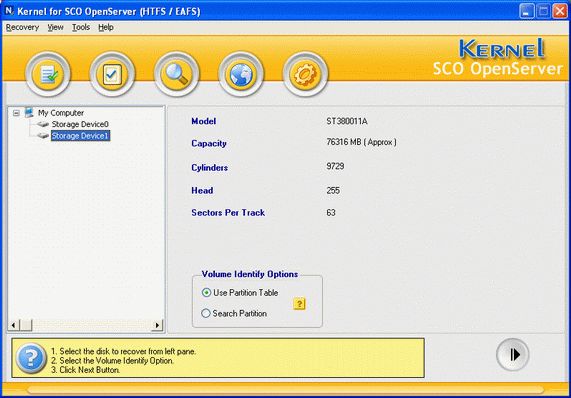The image size is (571, 398).
Task: Minimize the Kernel window
Action: click(x=526, y=11)
